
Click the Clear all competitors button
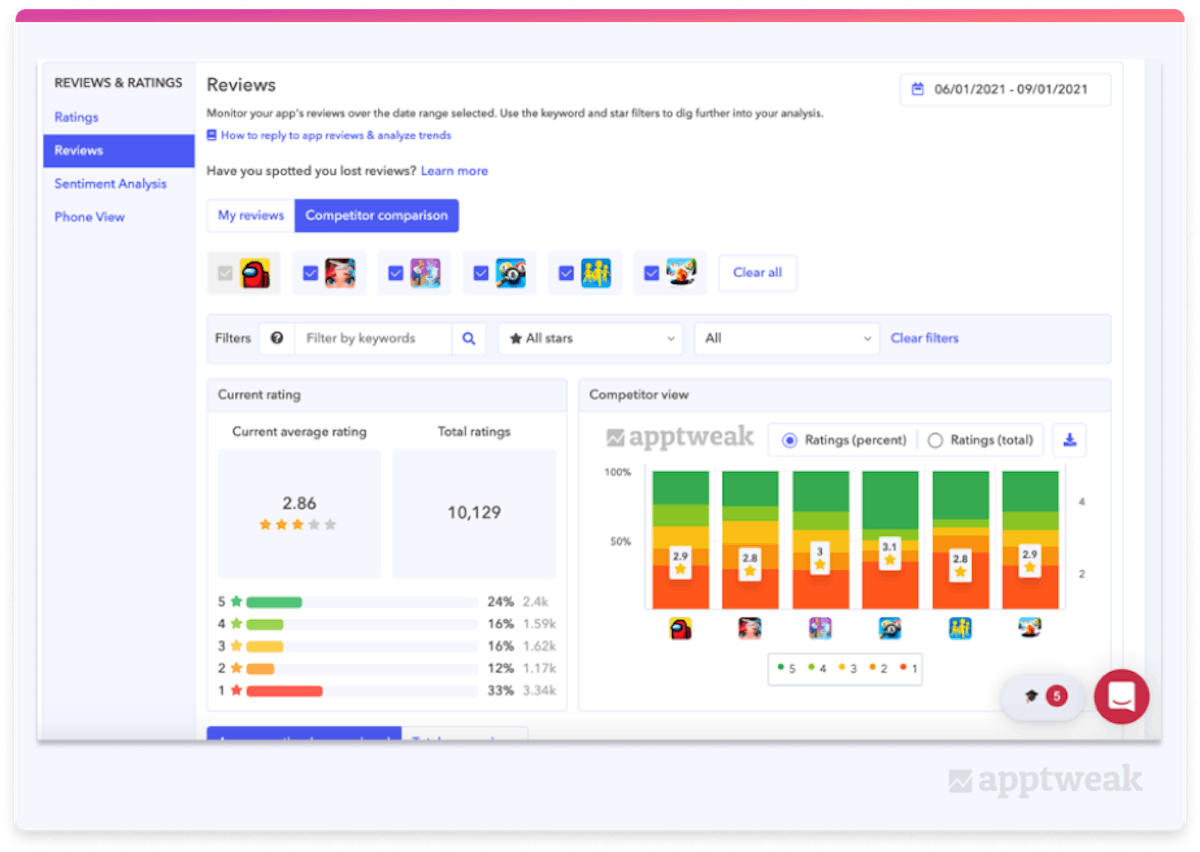tap(757, 272)
